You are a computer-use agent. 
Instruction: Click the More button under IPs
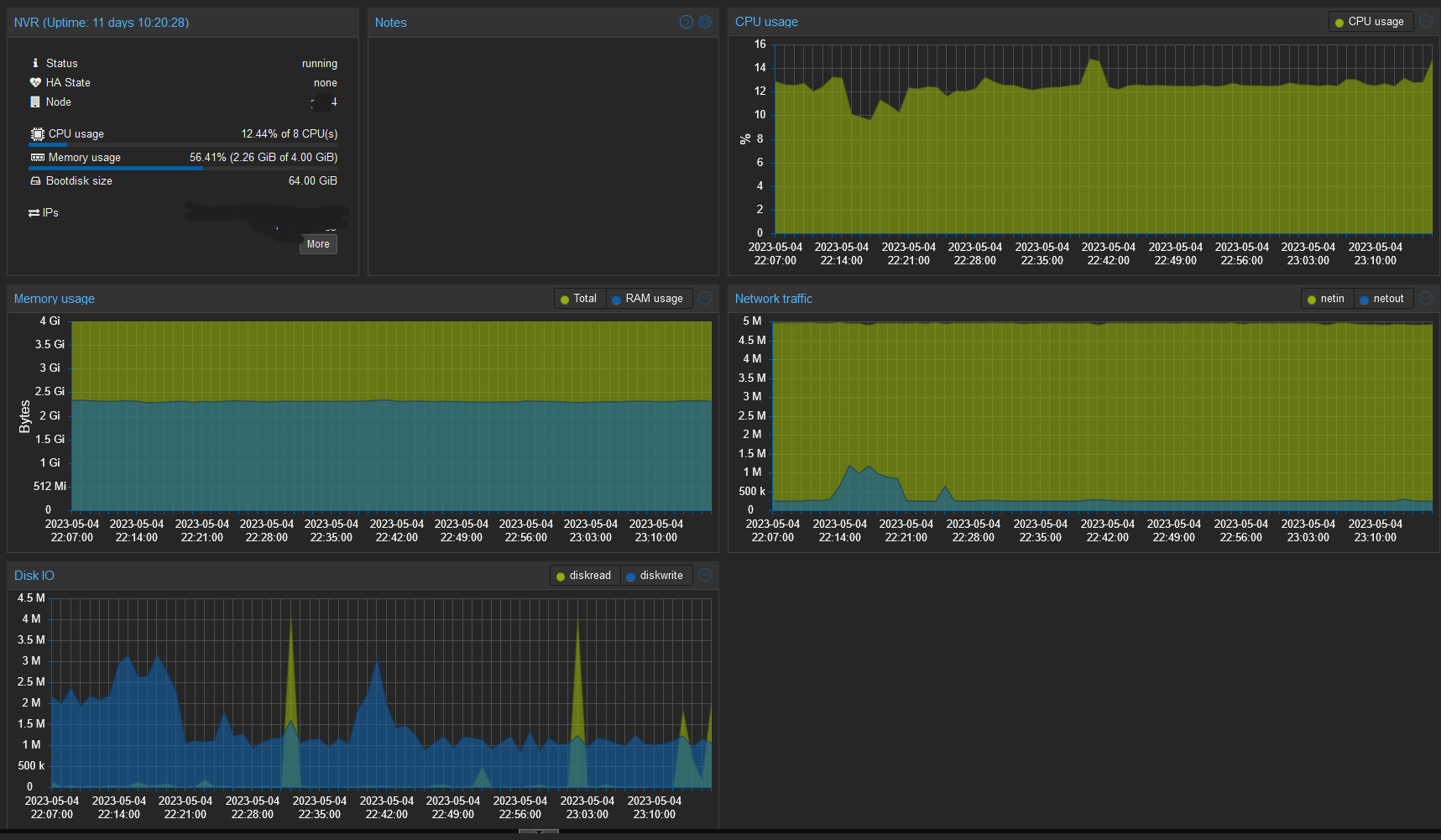(x=317, y=244)
